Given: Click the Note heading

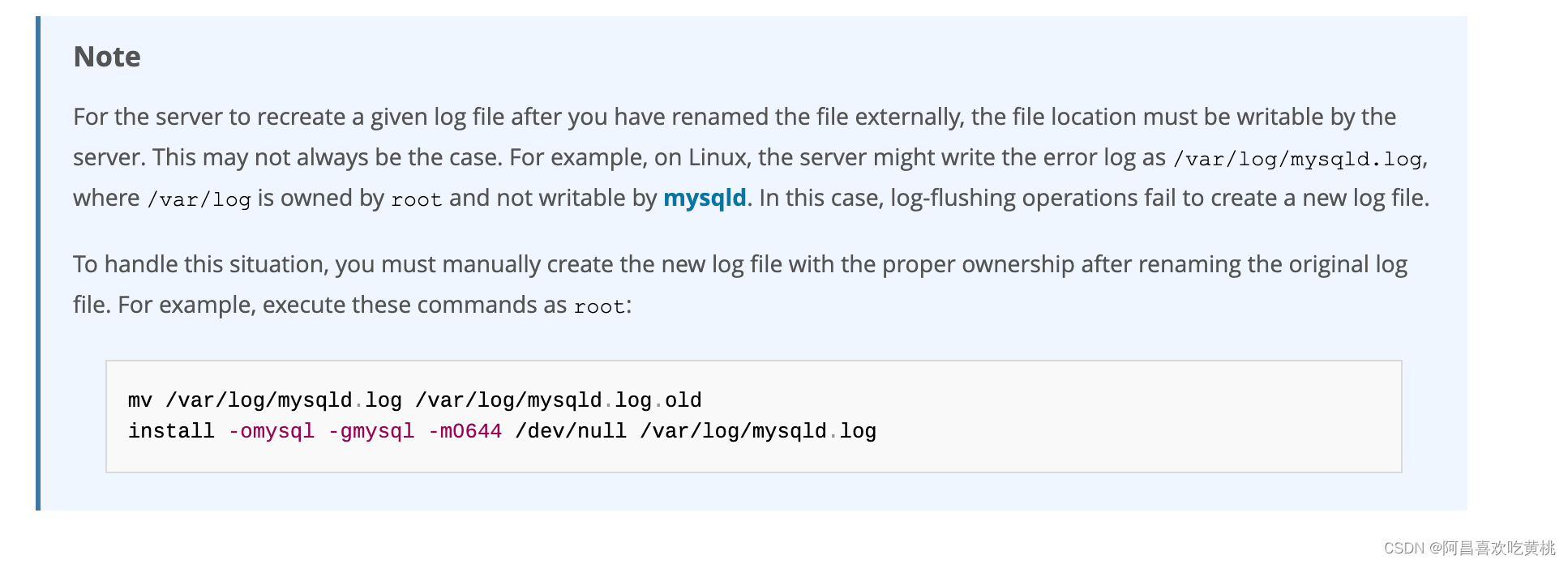Looking at the screenshot, I should tap(107, 57).
